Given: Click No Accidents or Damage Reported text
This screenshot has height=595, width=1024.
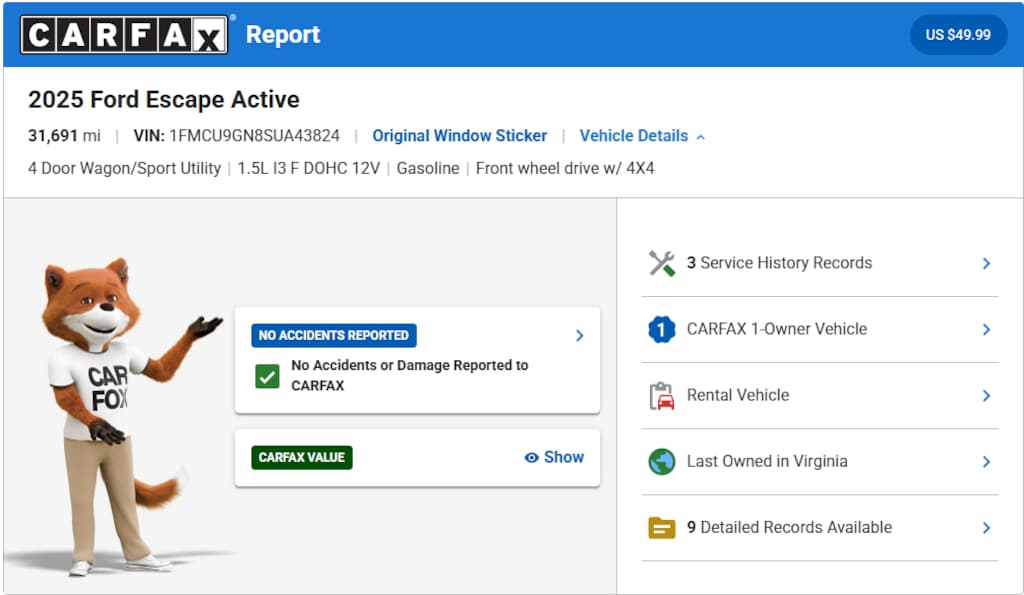Looking at the screenshot, I should click(409, 376).
